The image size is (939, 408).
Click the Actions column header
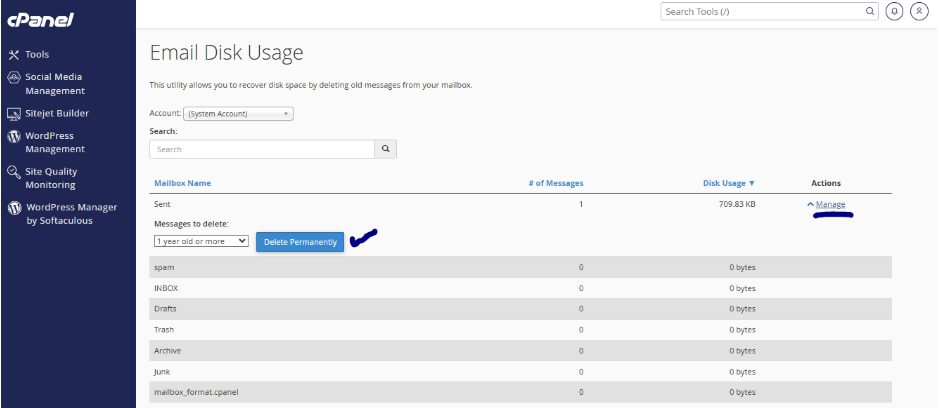click(826, 183)
